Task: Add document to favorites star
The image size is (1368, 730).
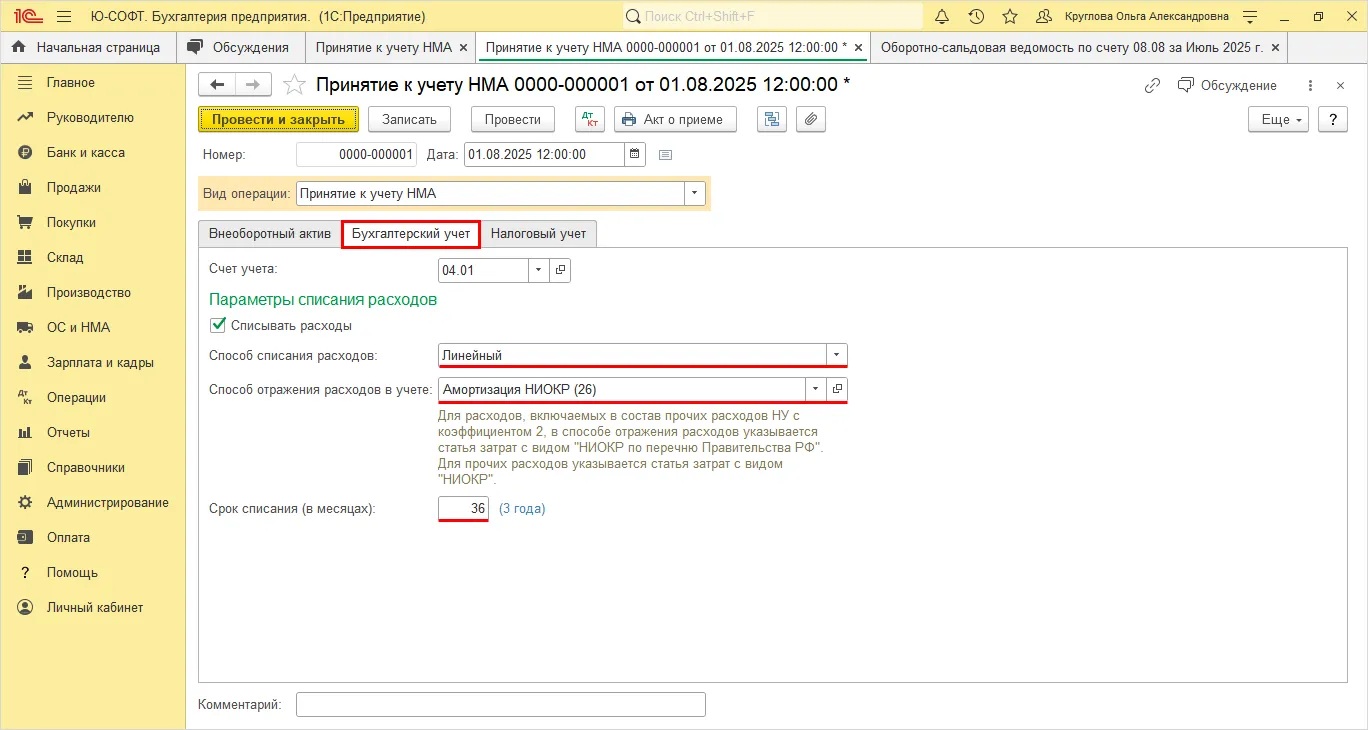Action: (294, 85)
